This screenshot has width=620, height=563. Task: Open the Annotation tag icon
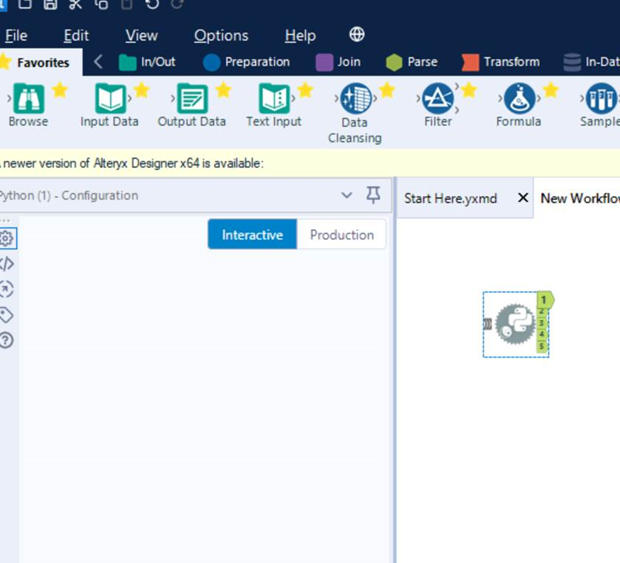6,315
